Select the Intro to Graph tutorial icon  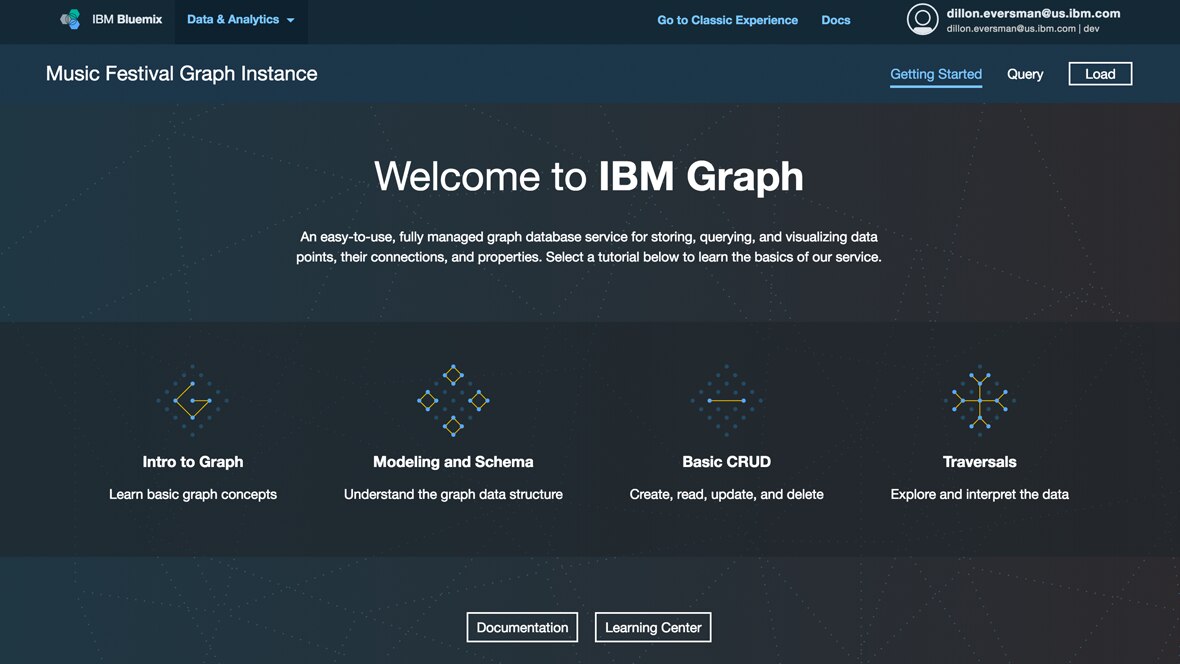(x=193, y=401)
